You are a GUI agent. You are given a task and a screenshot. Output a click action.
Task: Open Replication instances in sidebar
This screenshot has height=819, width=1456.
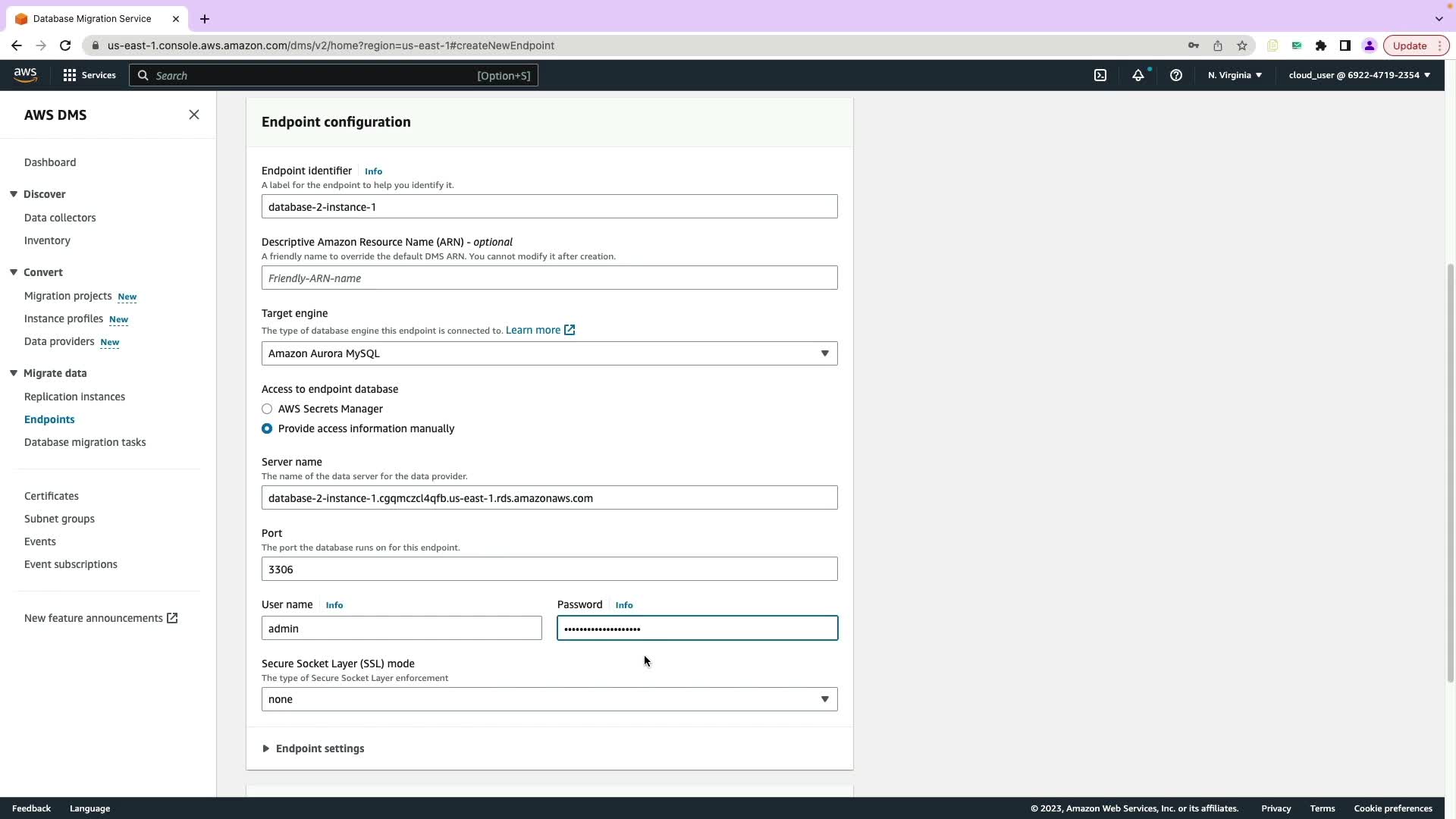coord(74,397)
